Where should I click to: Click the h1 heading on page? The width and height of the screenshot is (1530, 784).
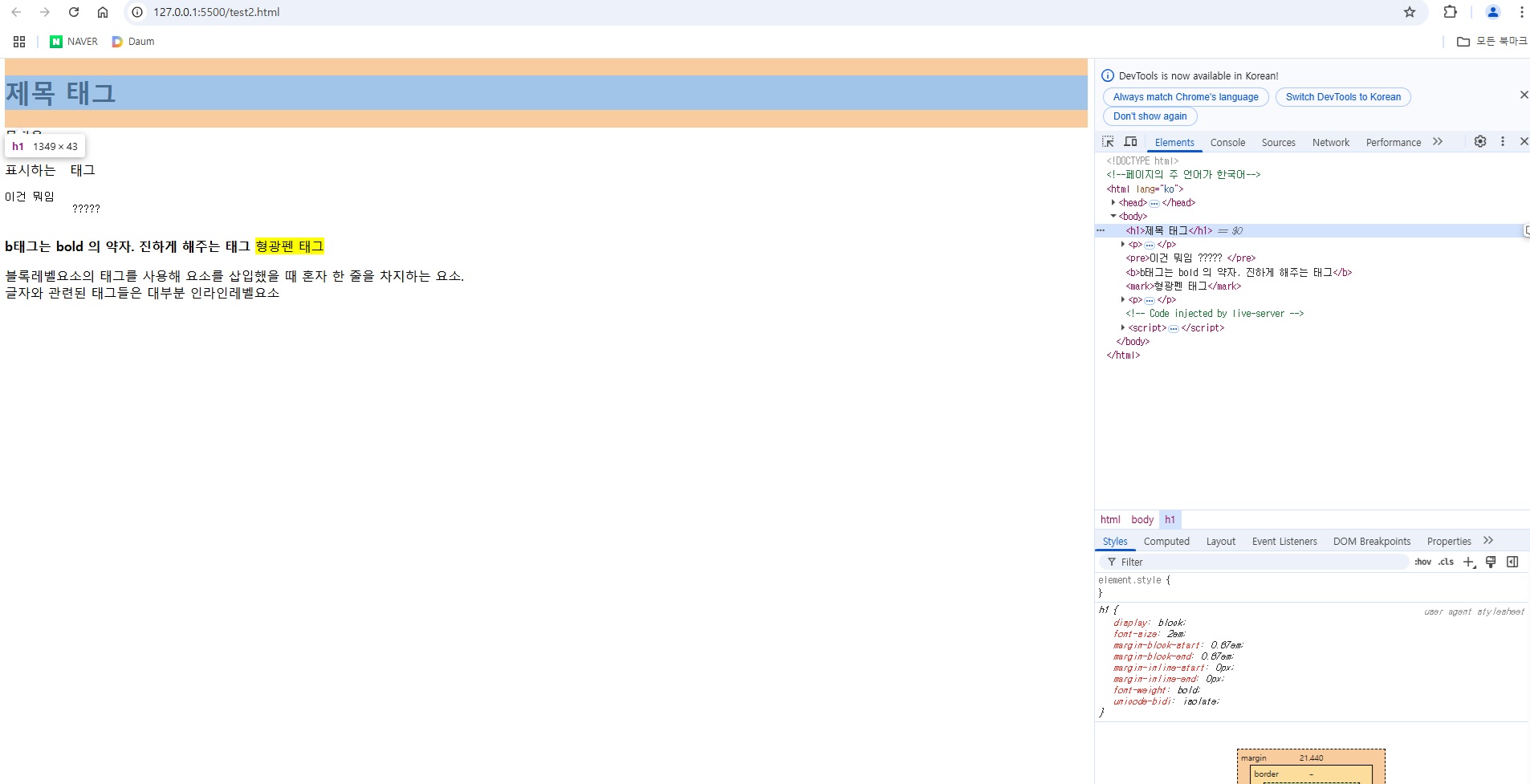tap(546, 93)
